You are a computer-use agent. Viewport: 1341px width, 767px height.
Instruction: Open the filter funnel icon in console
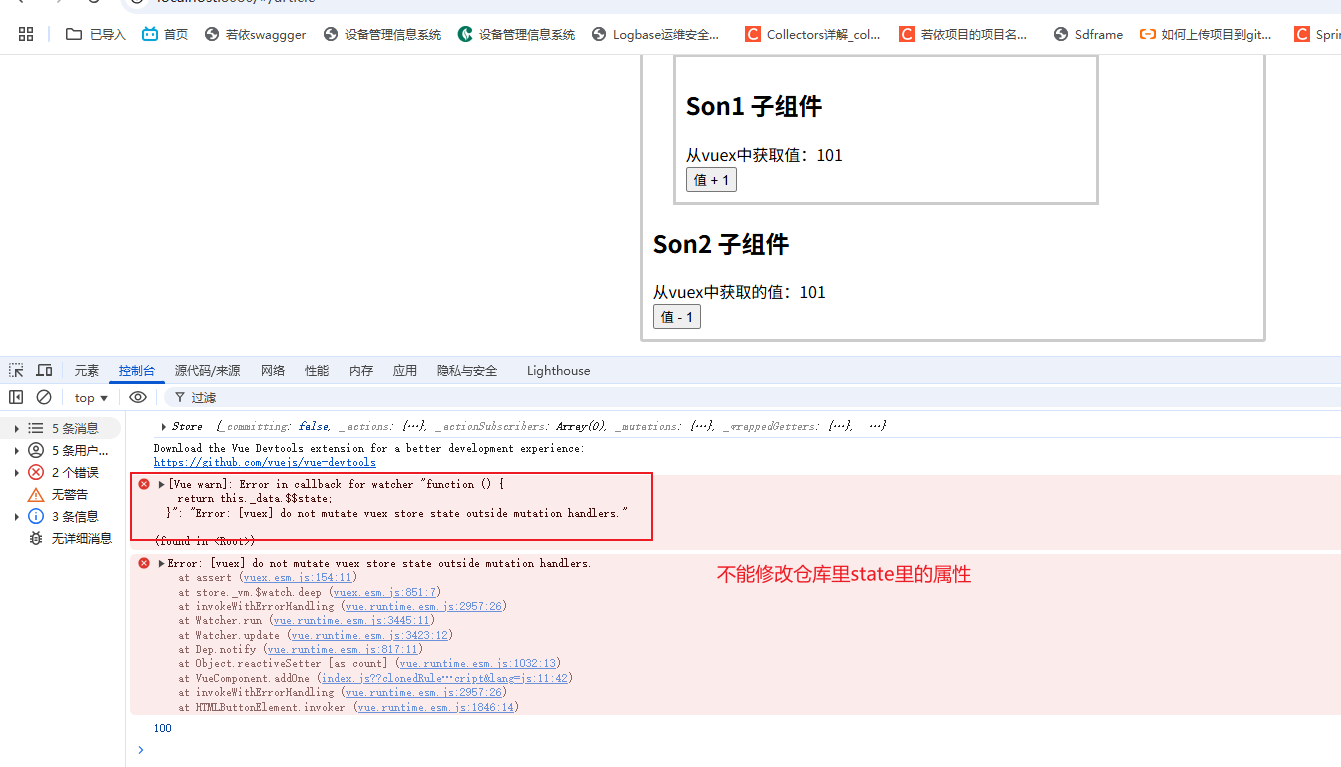click(180, 397)
